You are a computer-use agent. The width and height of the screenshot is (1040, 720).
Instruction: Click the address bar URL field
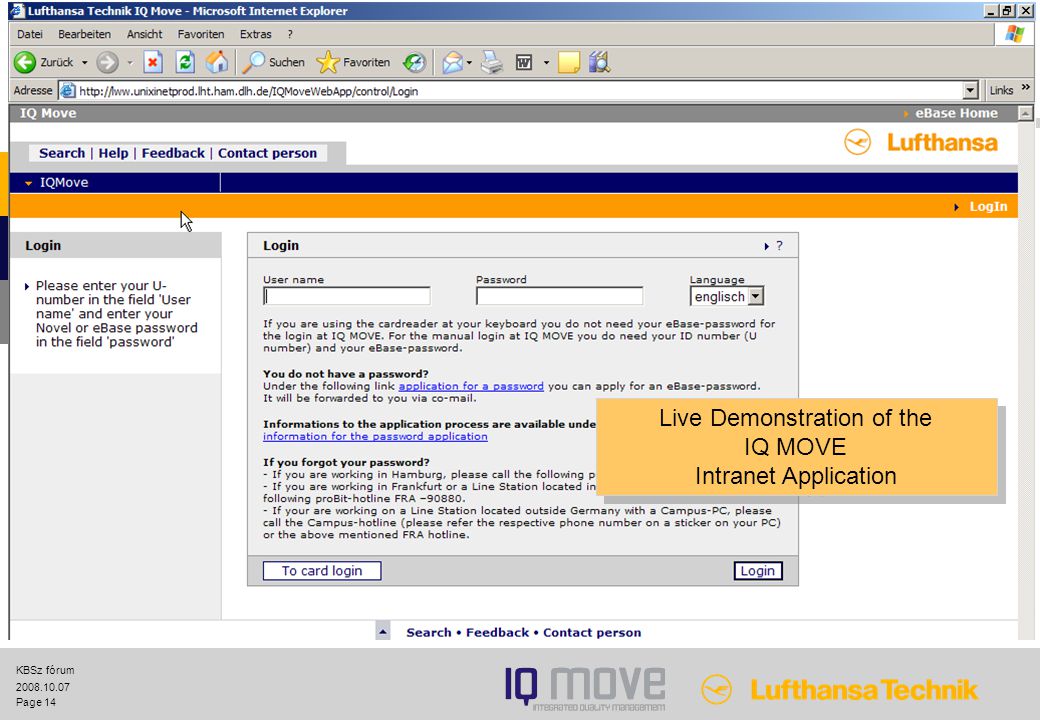click(519, 91)
